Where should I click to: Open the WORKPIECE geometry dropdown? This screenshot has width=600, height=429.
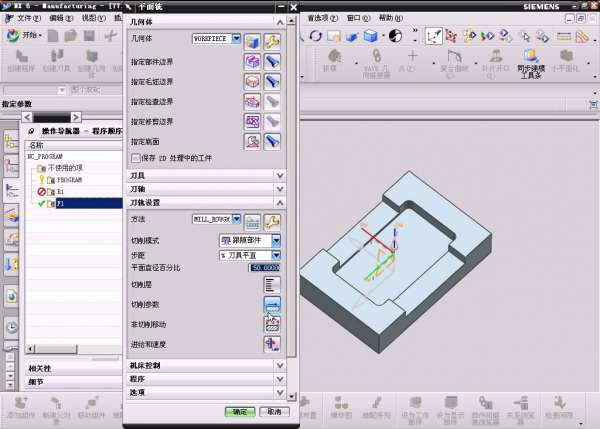(x=236, y=38)
